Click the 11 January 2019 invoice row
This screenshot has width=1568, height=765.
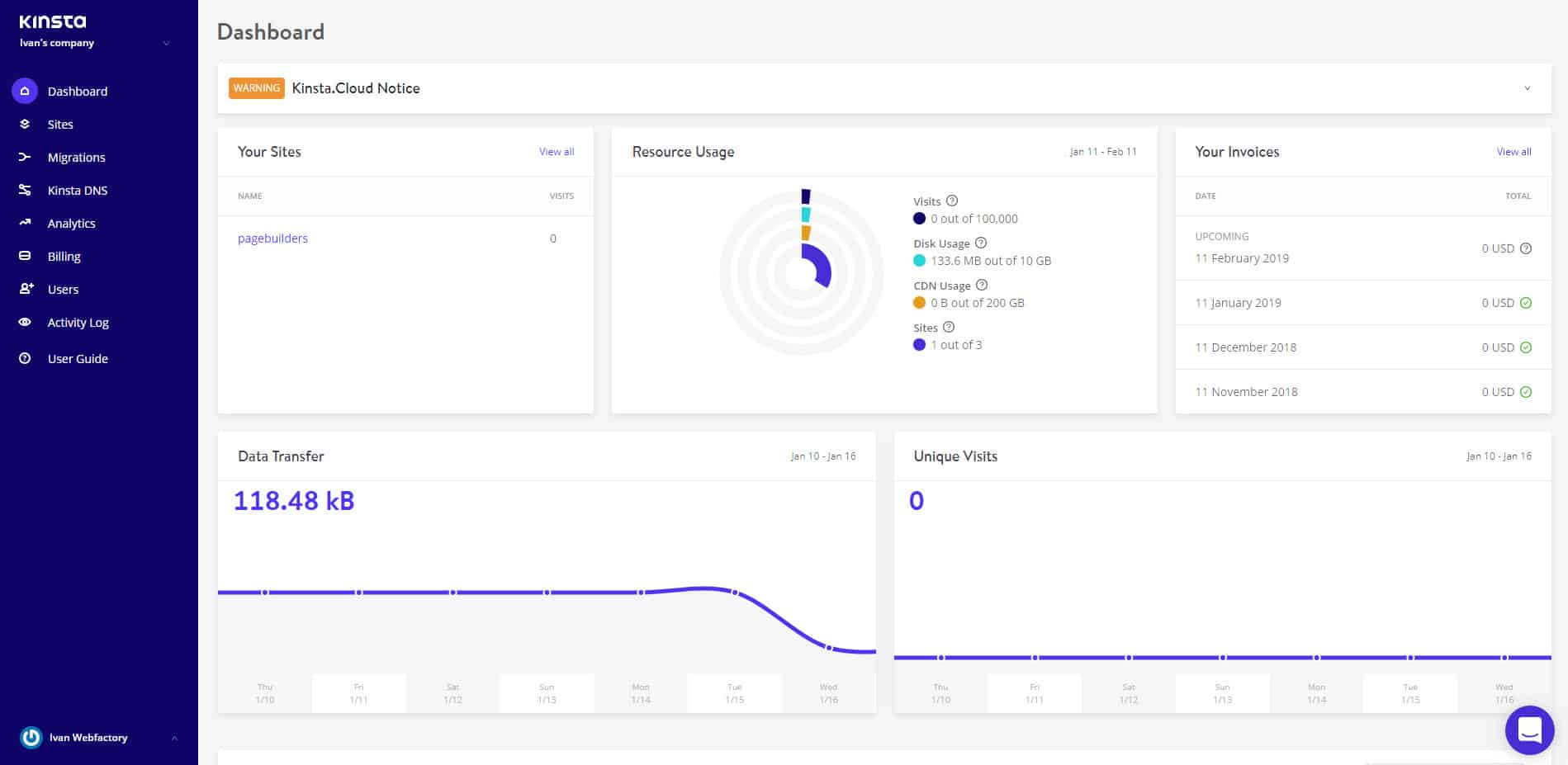[1363, 303]
